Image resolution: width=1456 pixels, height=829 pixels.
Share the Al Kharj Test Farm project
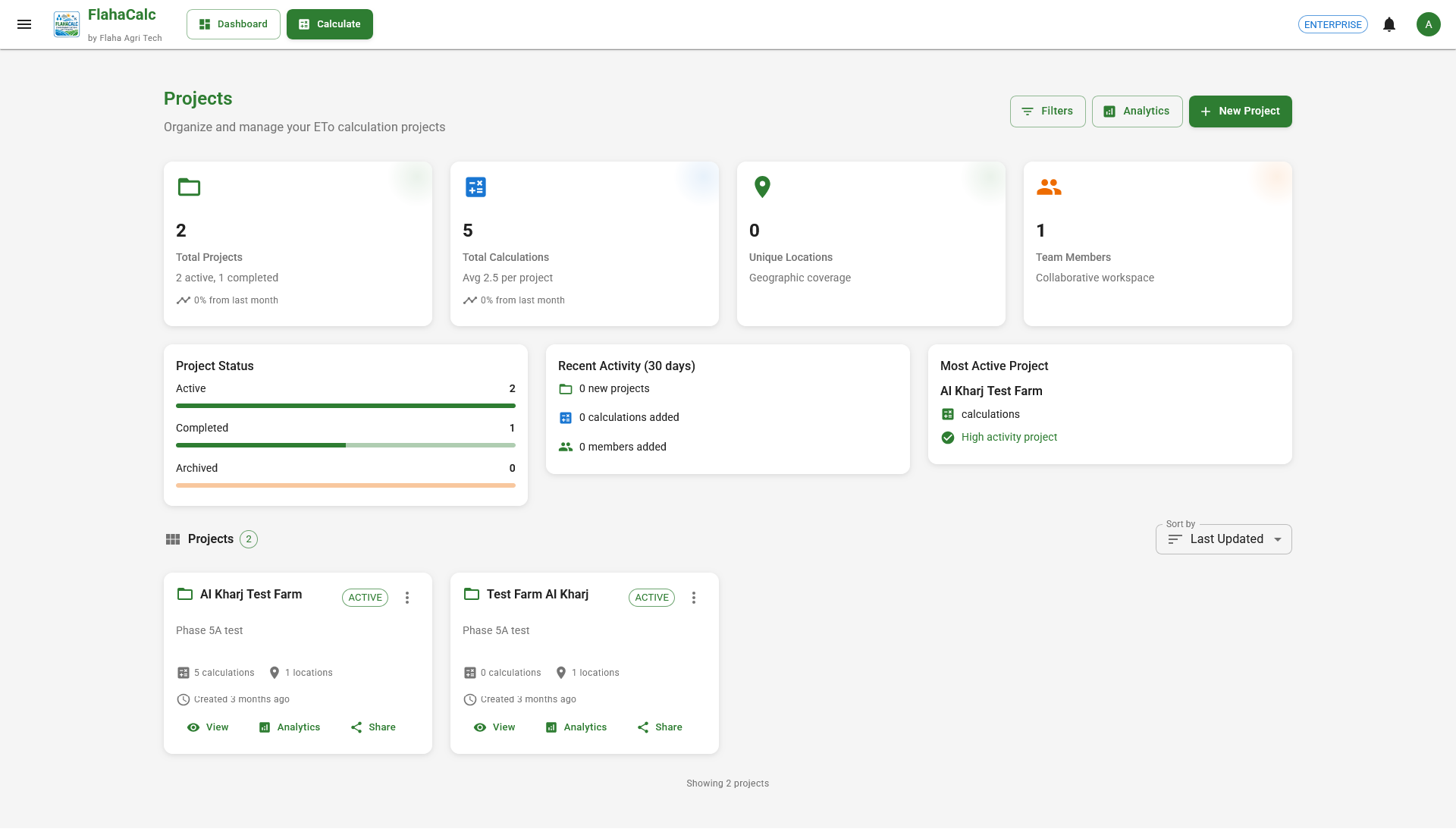pyautogui.click(x=373, y=727)
